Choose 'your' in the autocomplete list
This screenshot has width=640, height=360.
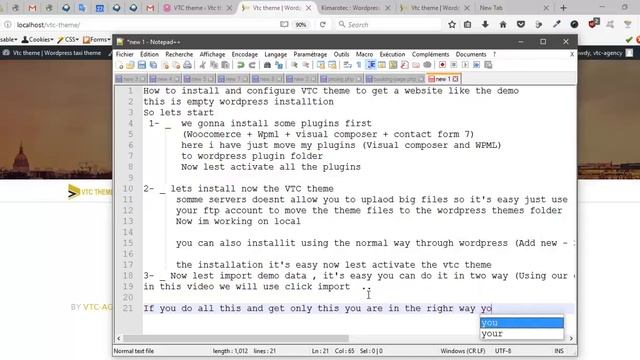(522, 333)
